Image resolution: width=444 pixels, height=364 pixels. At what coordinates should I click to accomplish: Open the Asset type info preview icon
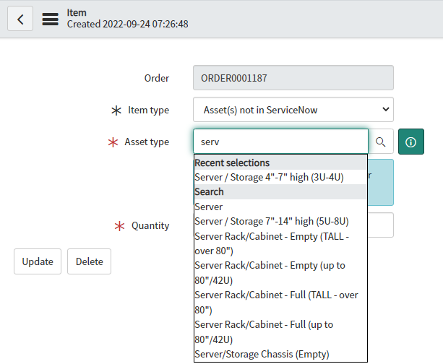(411, 142)
